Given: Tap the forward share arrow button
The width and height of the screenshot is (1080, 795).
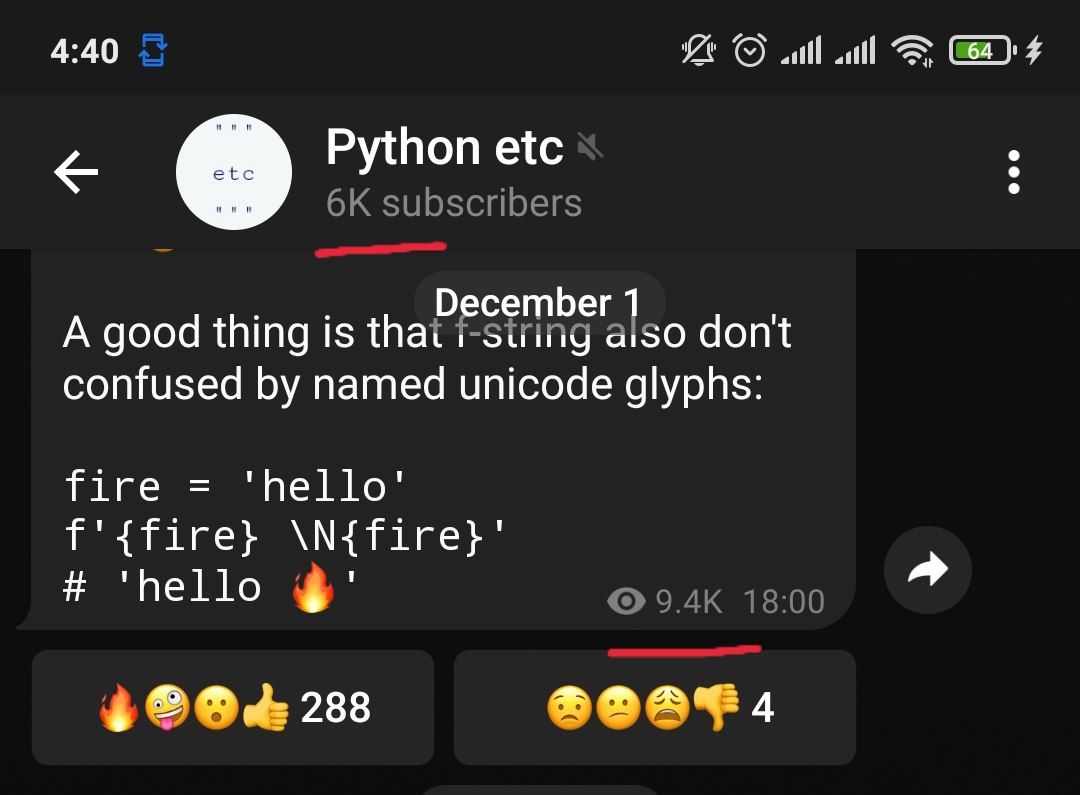Looking at the screenshot, I should tap(928, 570).
